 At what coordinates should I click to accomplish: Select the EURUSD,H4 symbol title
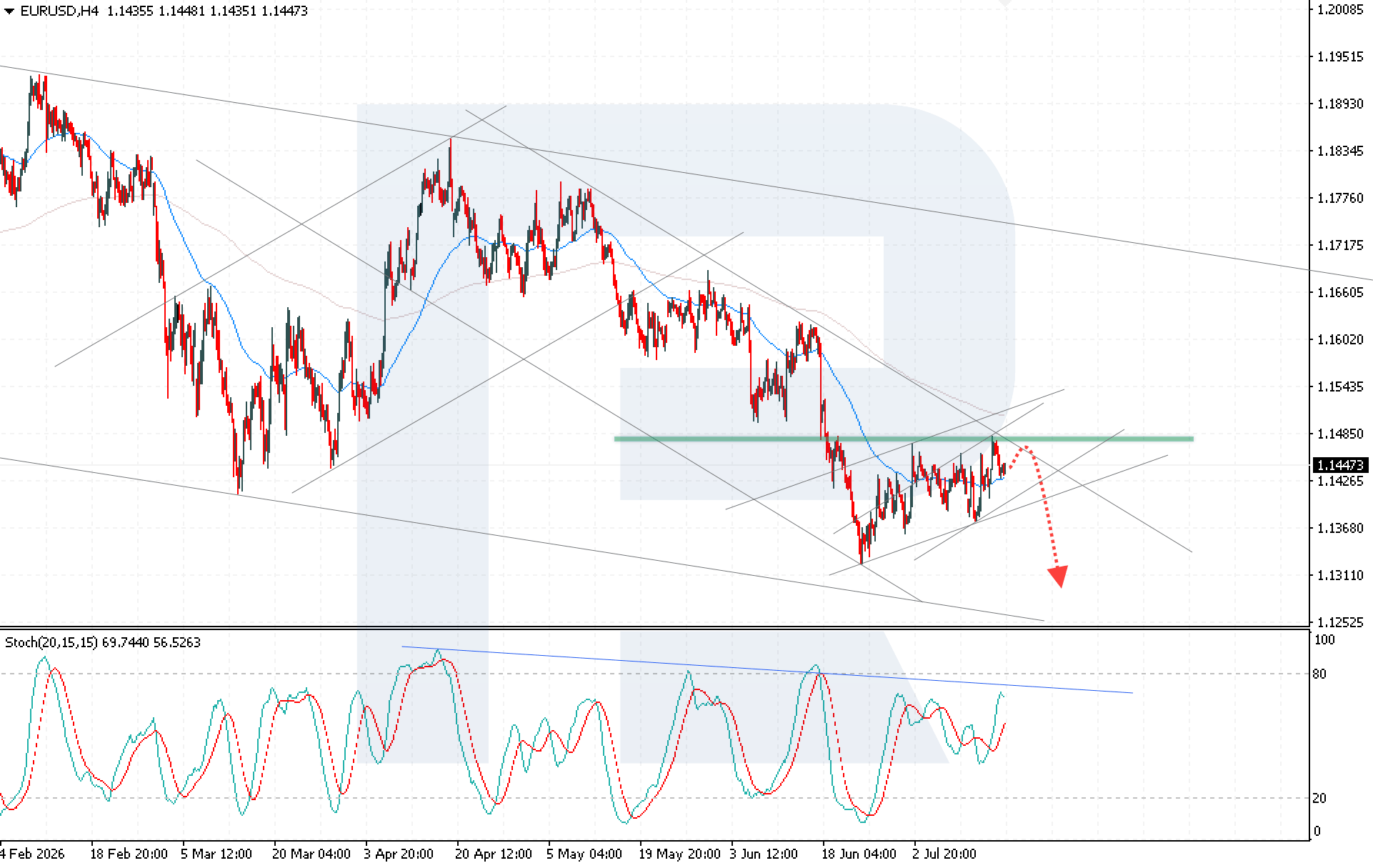(59, 11)
